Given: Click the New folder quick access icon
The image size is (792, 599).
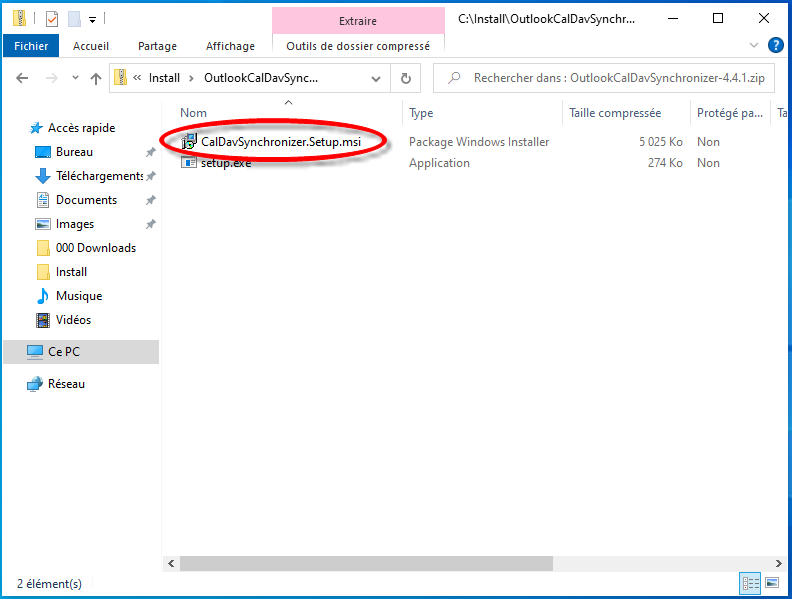Looking at the screenshot, I should (x=75, y=19).
